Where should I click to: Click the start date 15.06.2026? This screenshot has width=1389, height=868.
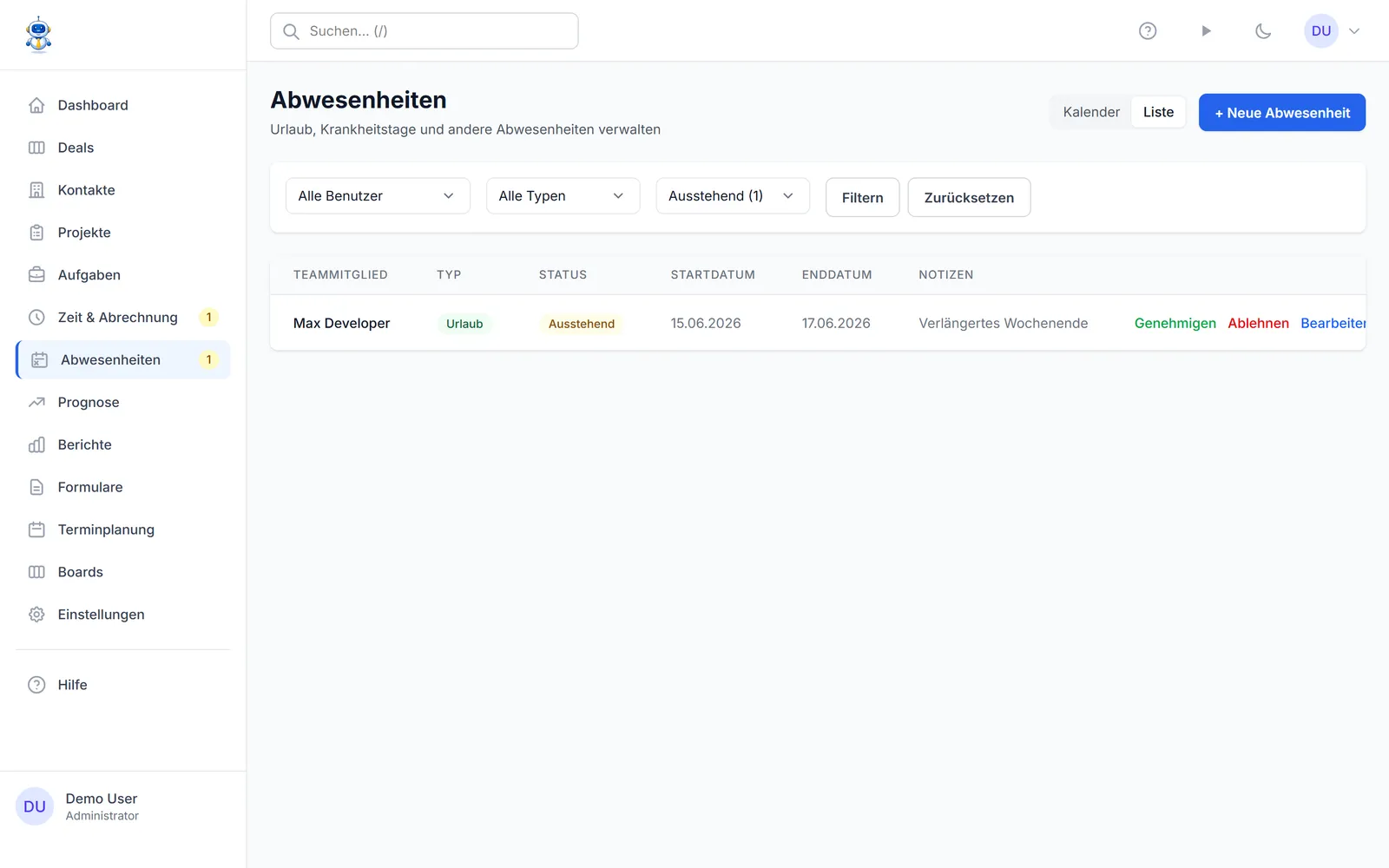pos(706,323)
